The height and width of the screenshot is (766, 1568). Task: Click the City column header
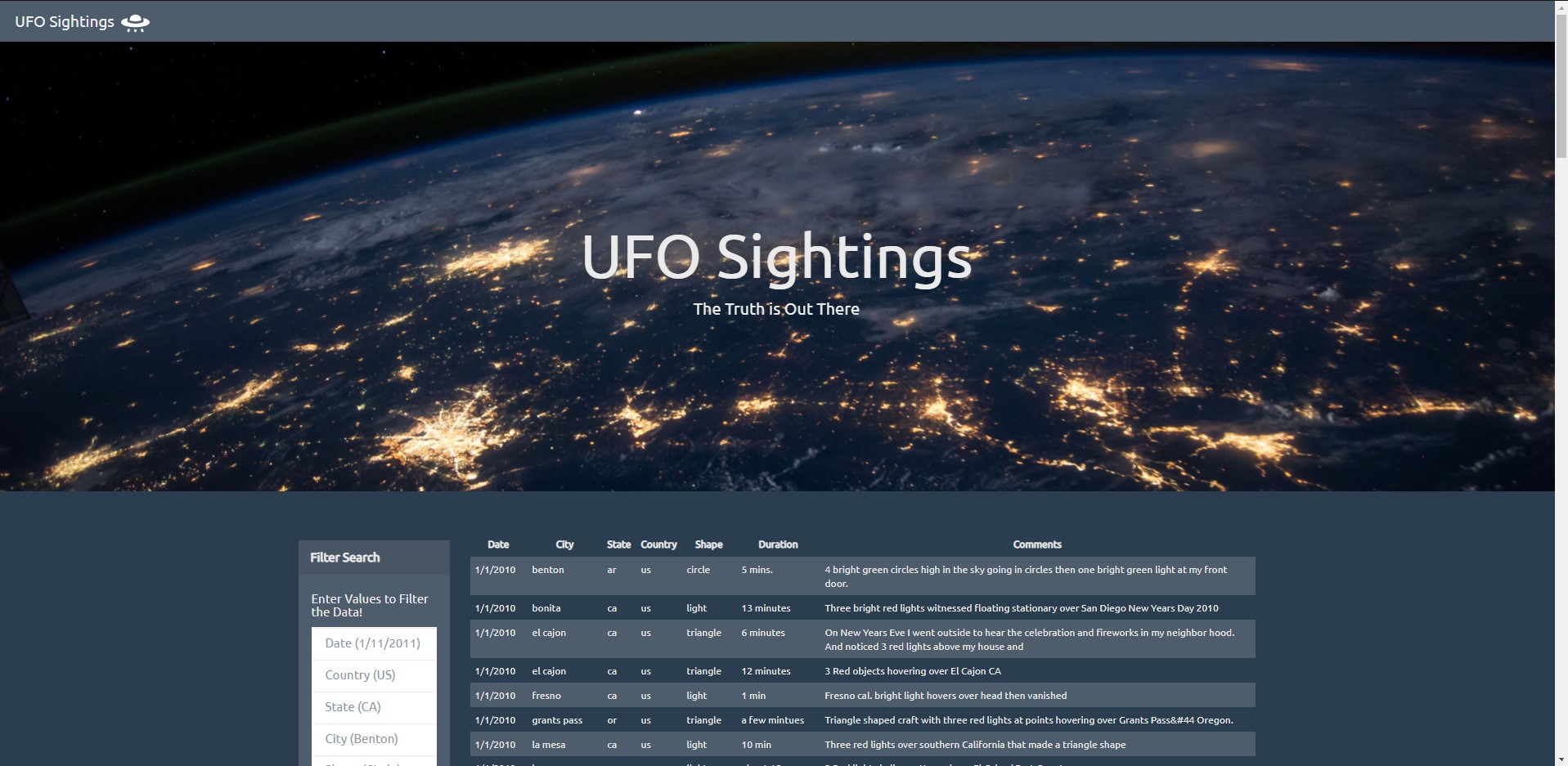(564, 544)
